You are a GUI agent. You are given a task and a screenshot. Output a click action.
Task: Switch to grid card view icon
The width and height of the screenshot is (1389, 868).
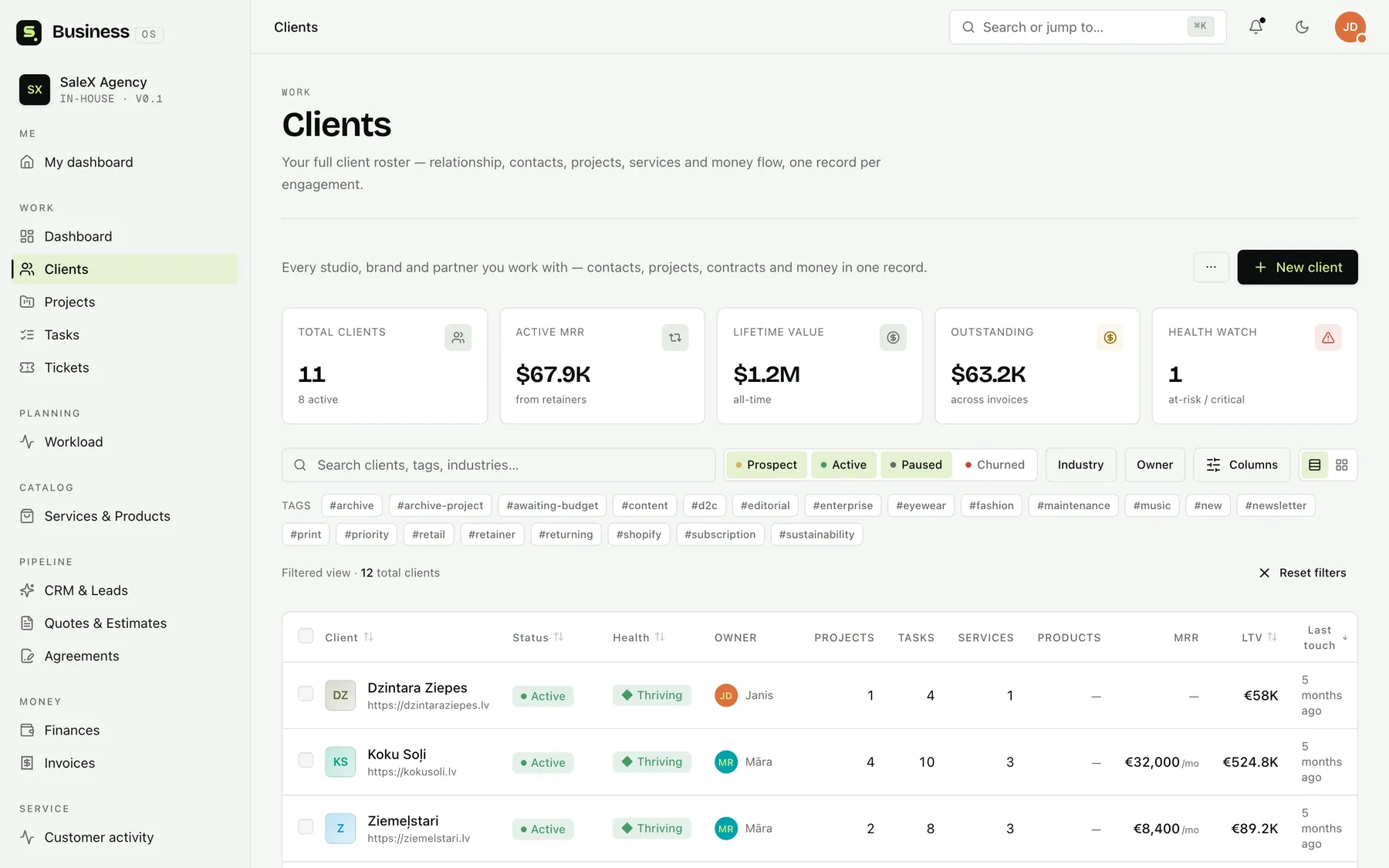click(1342, 464)
